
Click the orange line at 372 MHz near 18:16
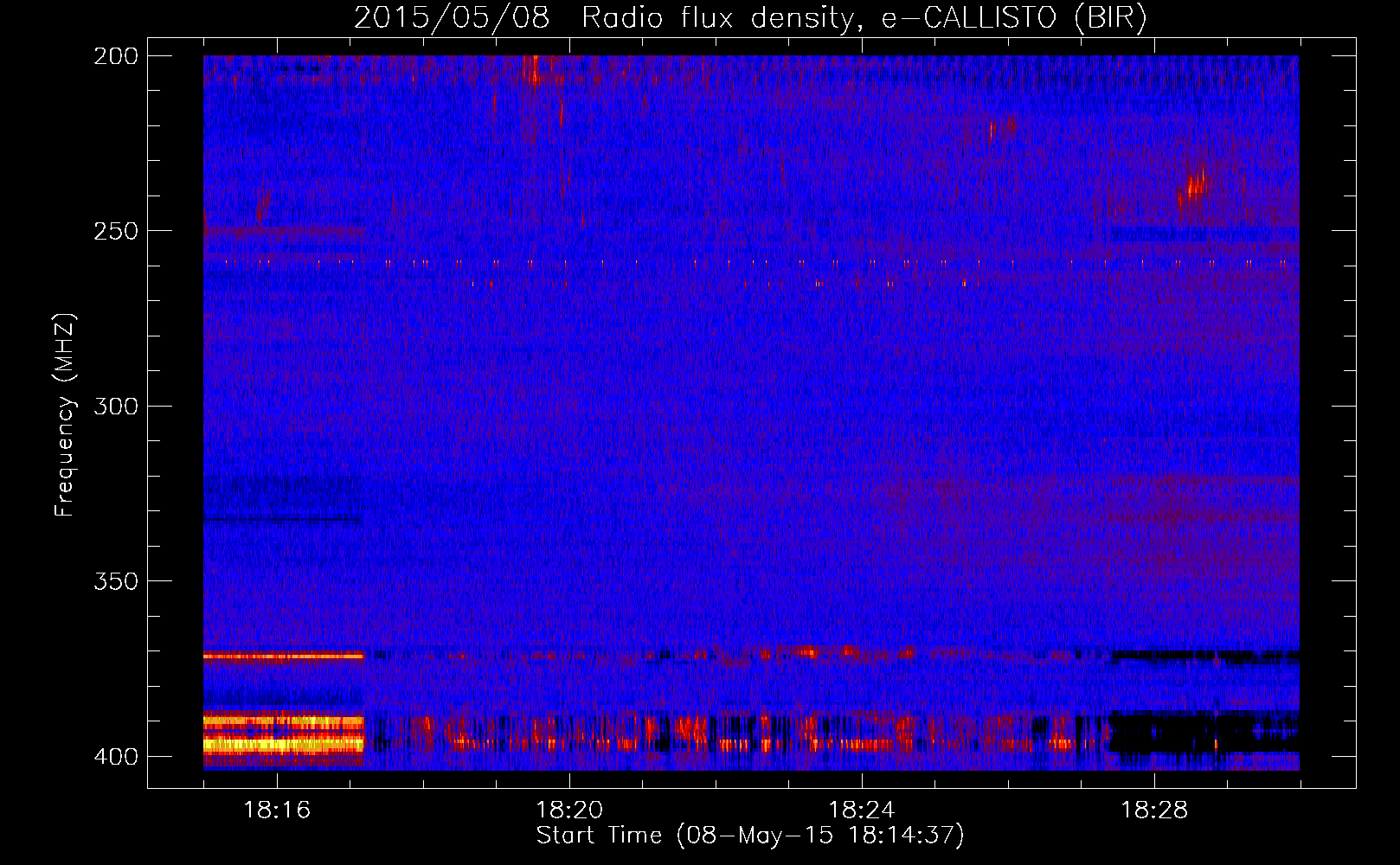coord(284,656)
